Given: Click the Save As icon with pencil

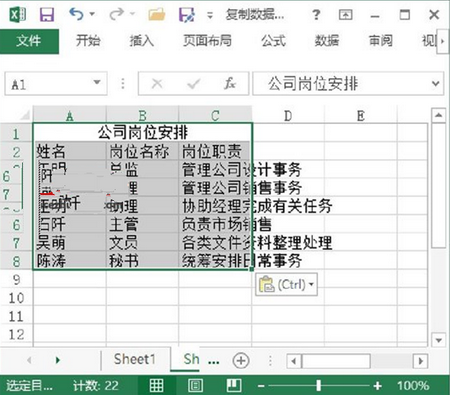Looking at the screenshot, I should click(187, 15).
